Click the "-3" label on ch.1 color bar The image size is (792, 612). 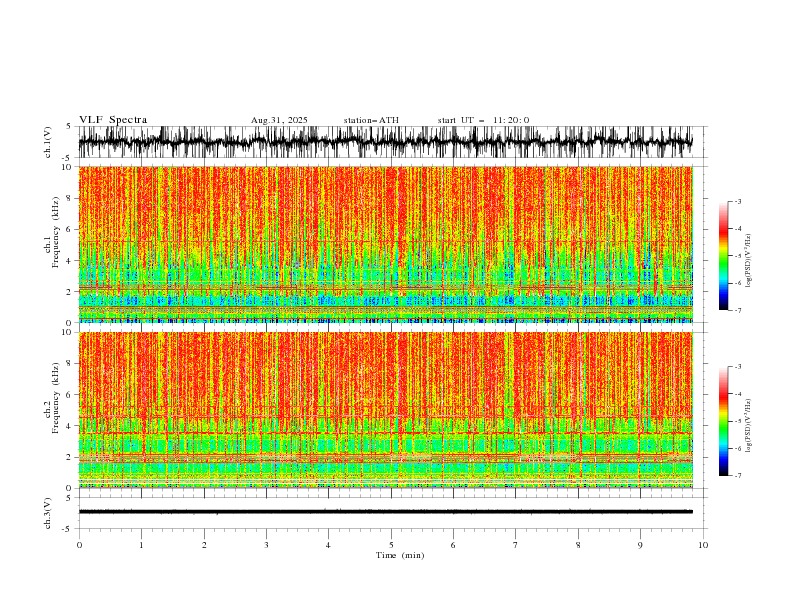(738, 201)
